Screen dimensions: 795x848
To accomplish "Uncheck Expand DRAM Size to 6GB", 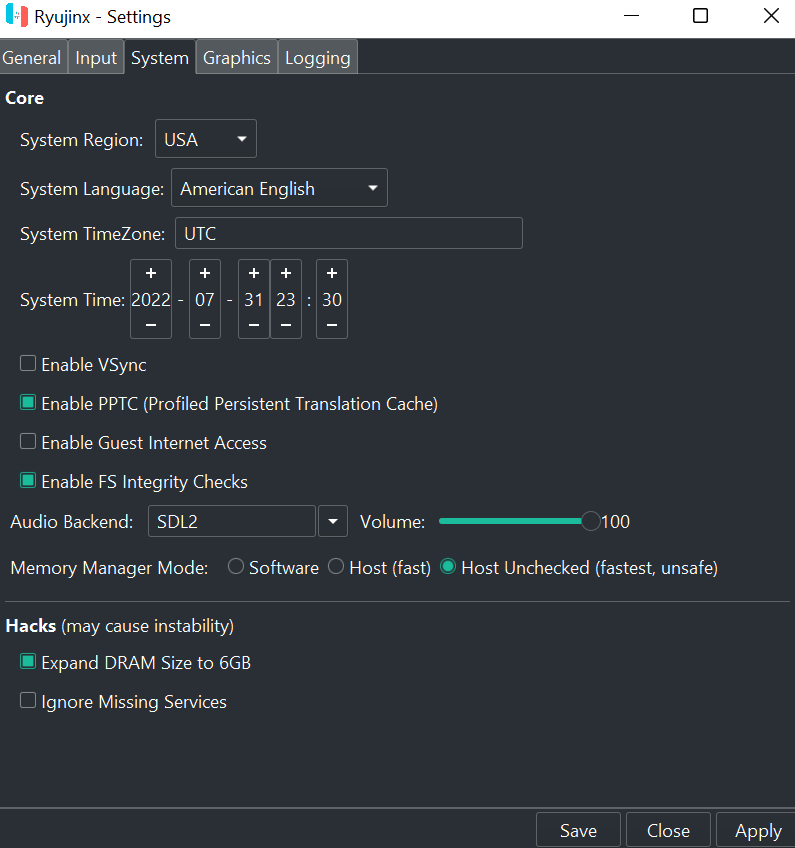I will [28, 661].
